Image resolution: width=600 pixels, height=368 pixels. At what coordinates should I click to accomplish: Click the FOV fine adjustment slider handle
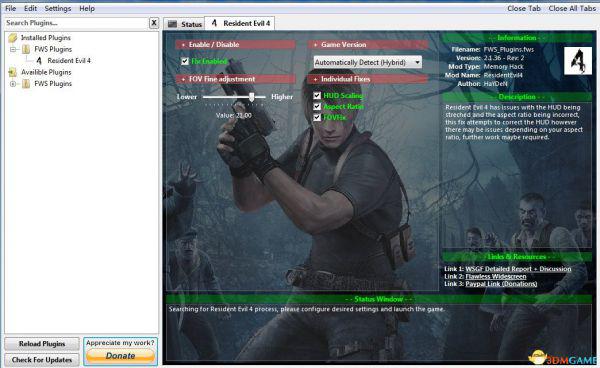tap(251, 97)
